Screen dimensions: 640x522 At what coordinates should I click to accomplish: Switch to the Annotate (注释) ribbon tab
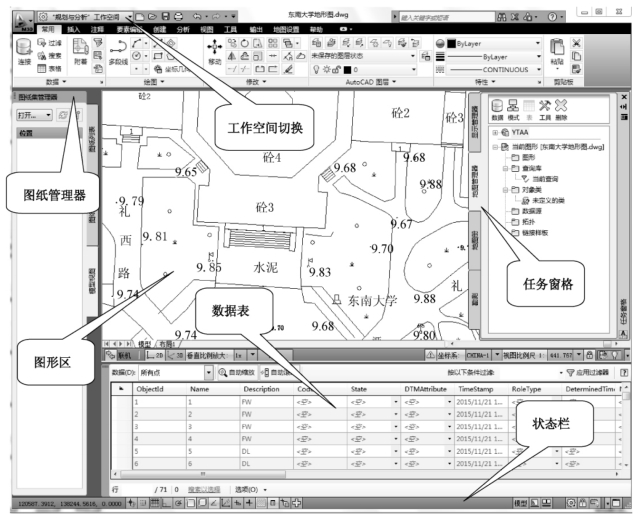coord(97,29)
